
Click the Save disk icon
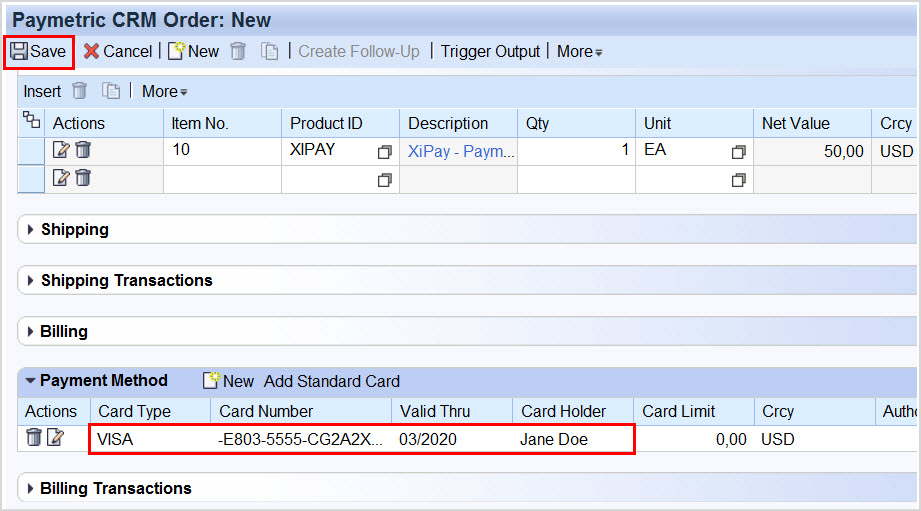point(19,52)
